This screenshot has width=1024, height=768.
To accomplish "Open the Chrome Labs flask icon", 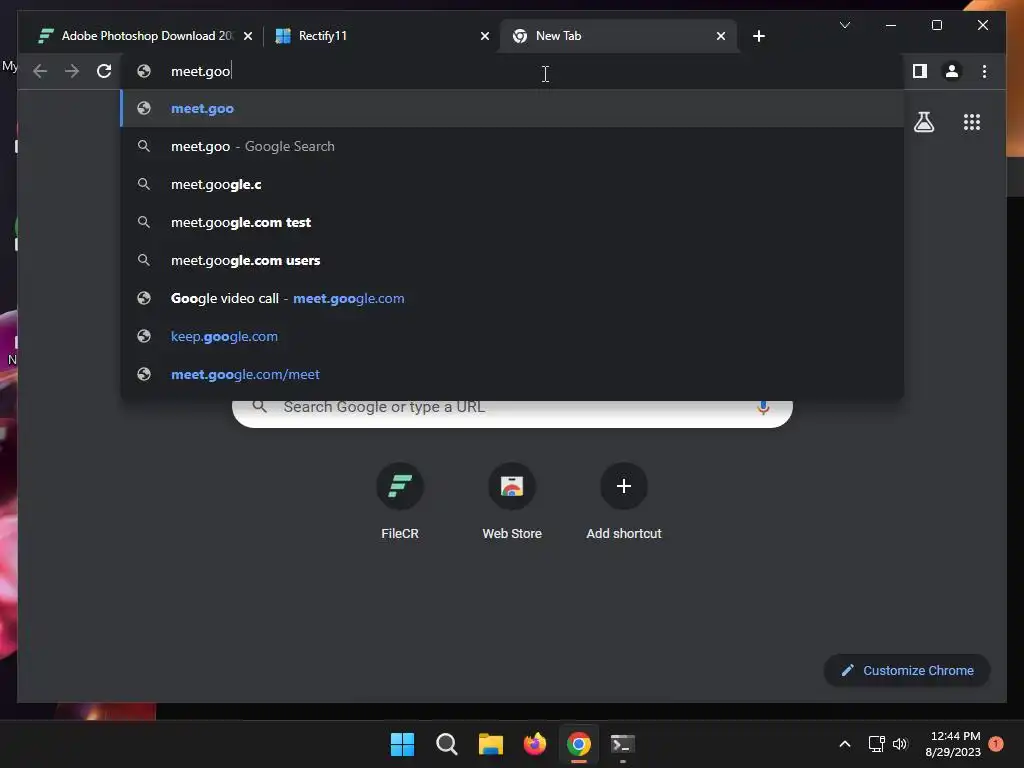I will click(x=923, y=122).
